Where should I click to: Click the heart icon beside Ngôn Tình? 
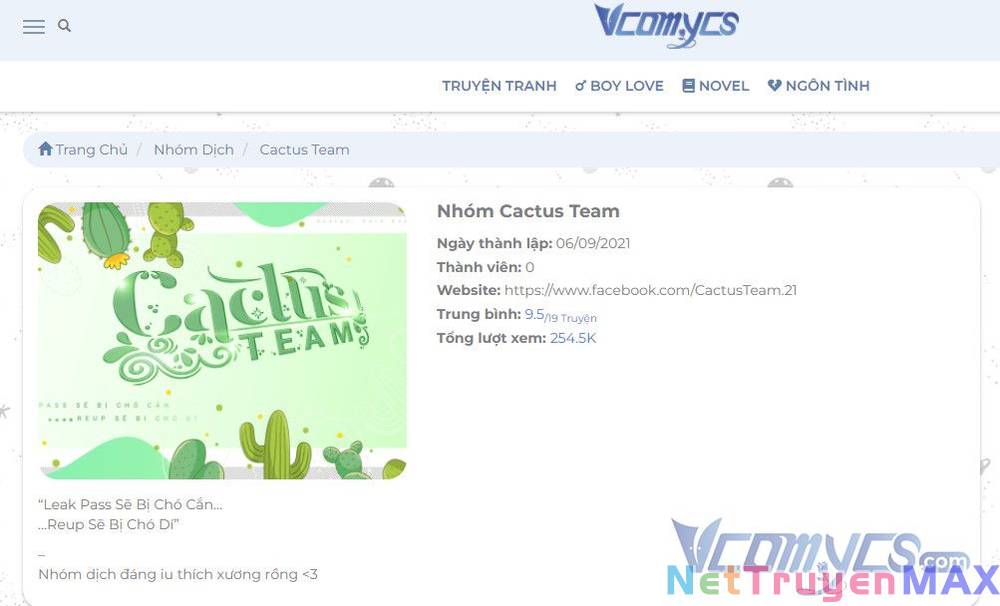[x=774, y=86]
